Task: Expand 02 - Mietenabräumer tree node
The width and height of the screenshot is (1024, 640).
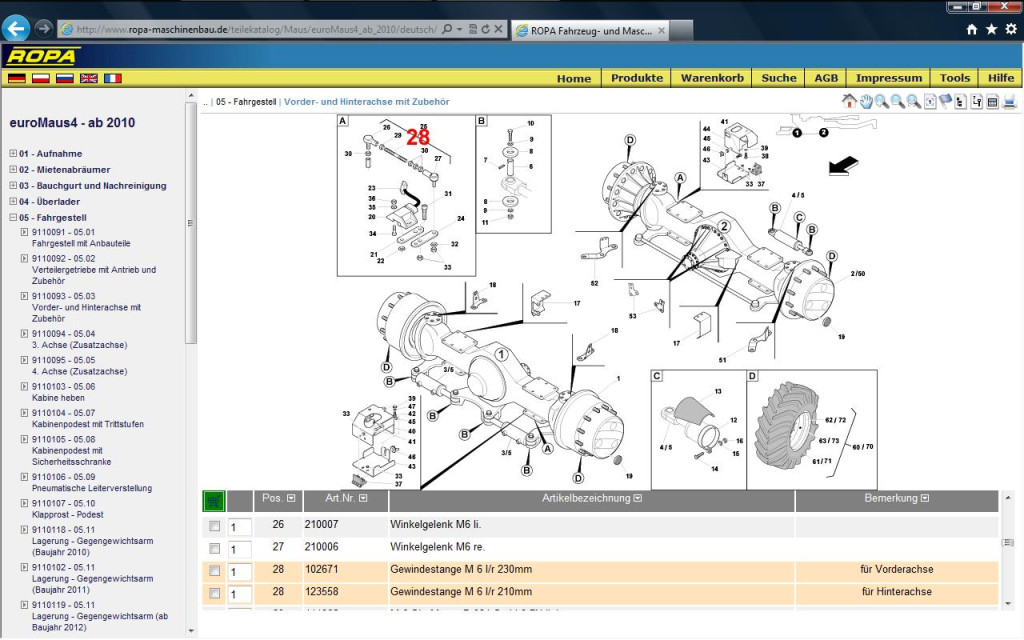Action: click(13, 169)
